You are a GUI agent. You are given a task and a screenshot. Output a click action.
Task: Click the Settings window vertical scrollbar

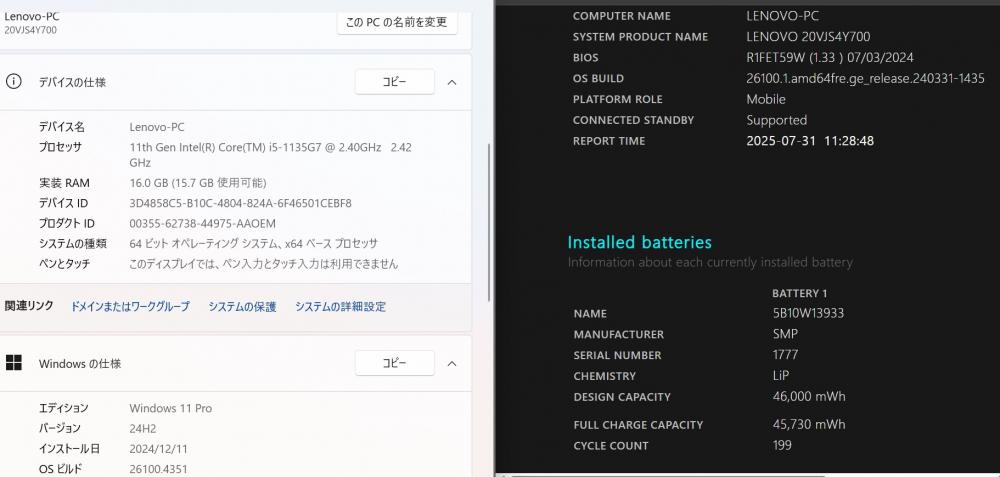point(489,221)
